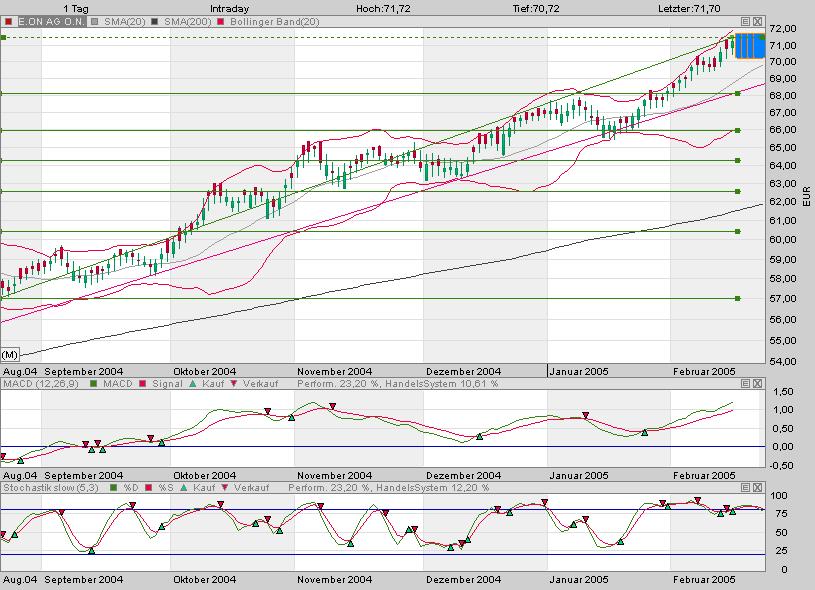Screen dimensions: 815x590
Task: Open the settings icon of the Stochastik slow panel
Action: pos(745,488)
